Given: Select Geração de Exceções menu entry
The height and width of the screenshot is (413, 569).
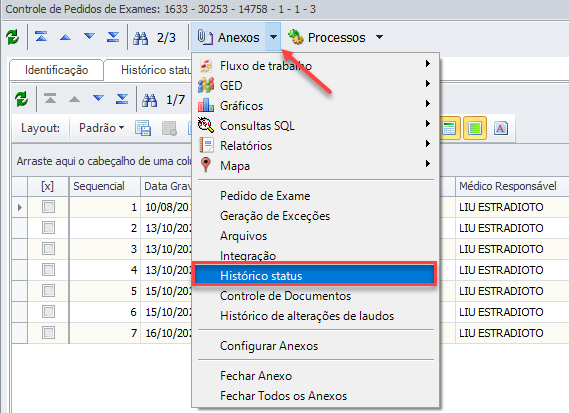Looking at the screenshot, I should point(316,216).
